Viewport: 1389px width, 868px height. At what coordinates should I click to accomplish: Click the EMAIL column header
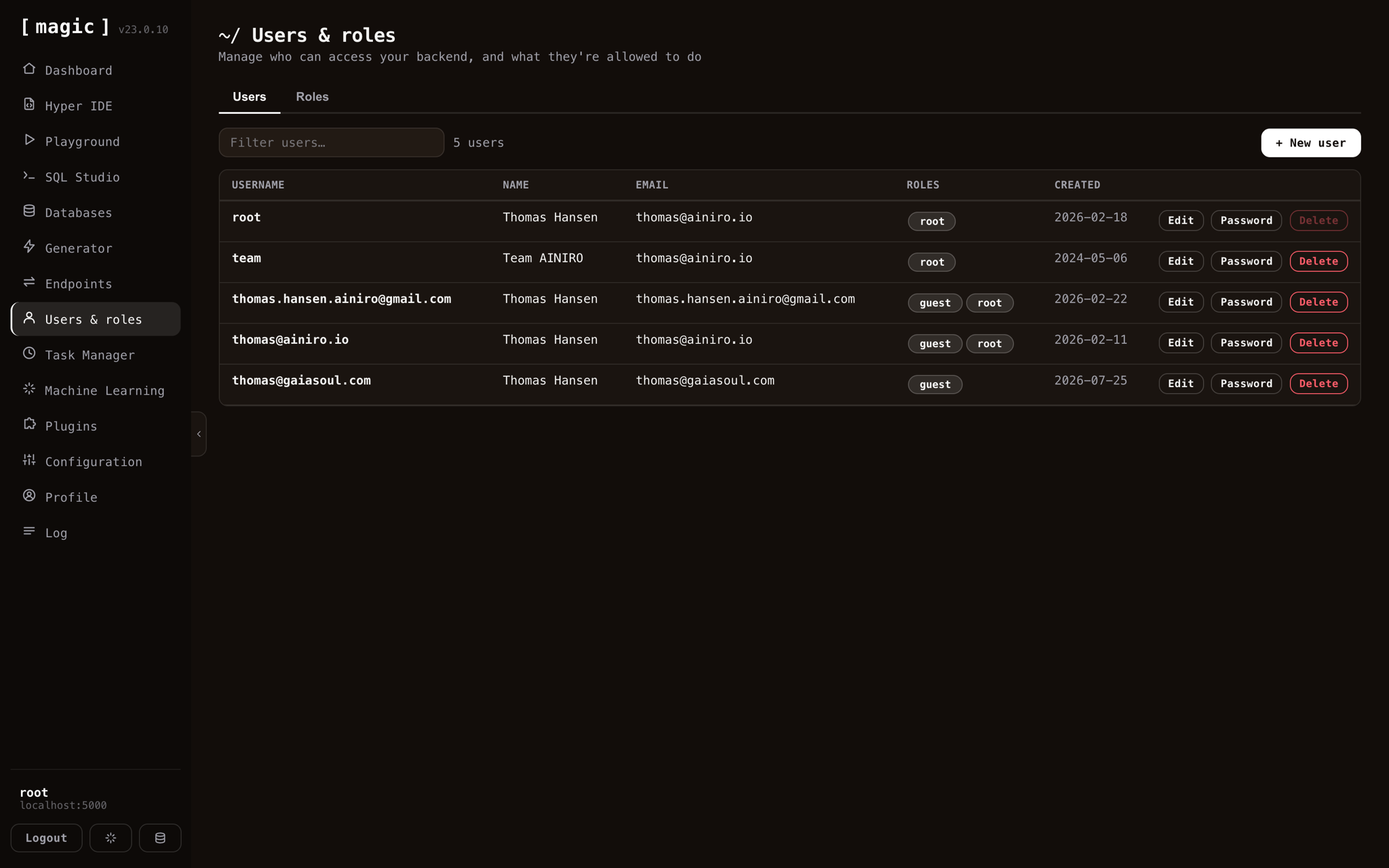[652, 185]
